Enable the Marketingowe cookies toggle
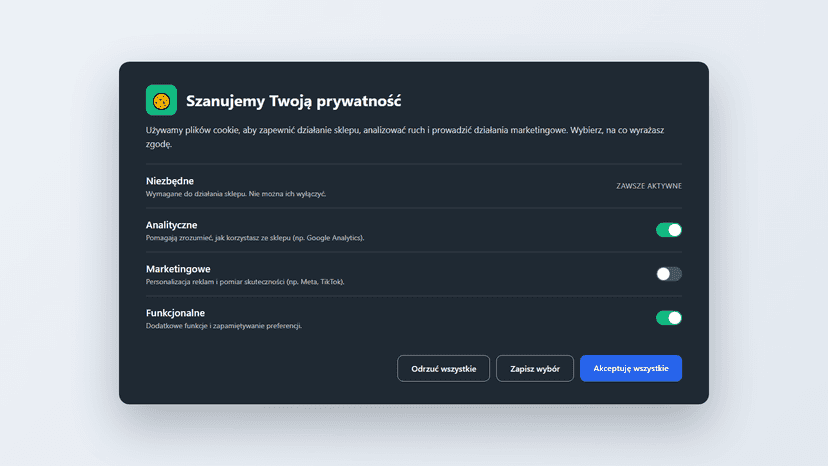This screenshot has height=466, width=828. tap(669, 274)
